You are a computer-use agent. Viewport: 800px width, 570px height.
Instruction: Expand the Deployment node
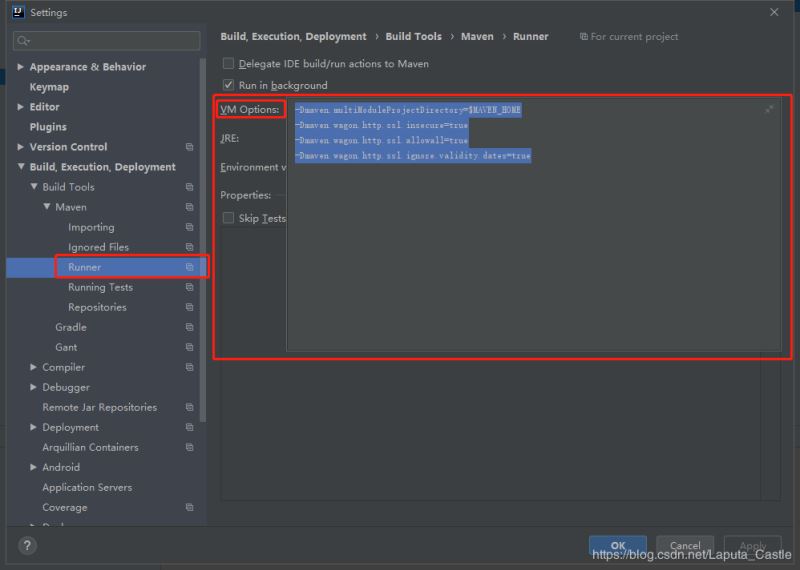[x=33, y=427]
